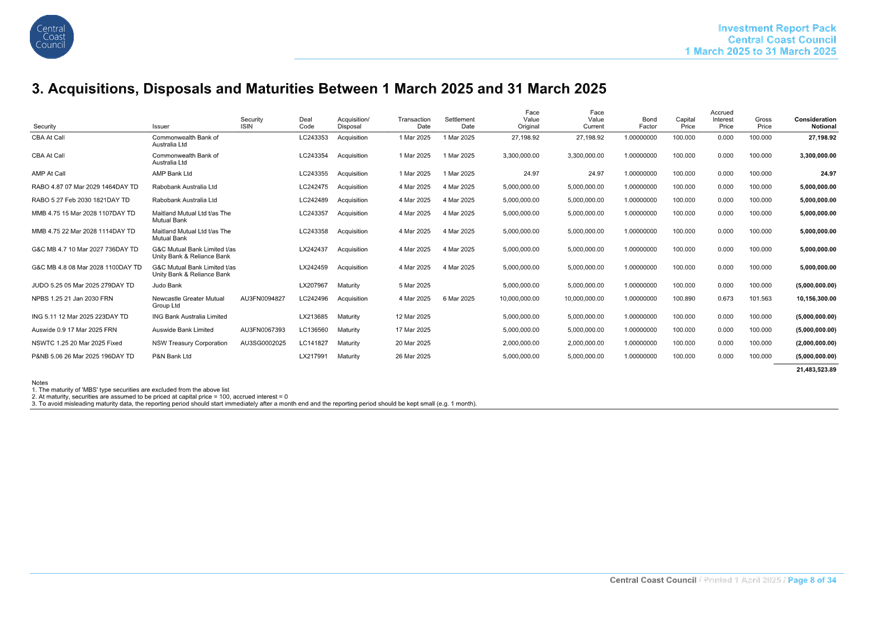Select 'JUDO 5.25 05 Mar 2025 279DAY TD' security

tap(83, 286)
